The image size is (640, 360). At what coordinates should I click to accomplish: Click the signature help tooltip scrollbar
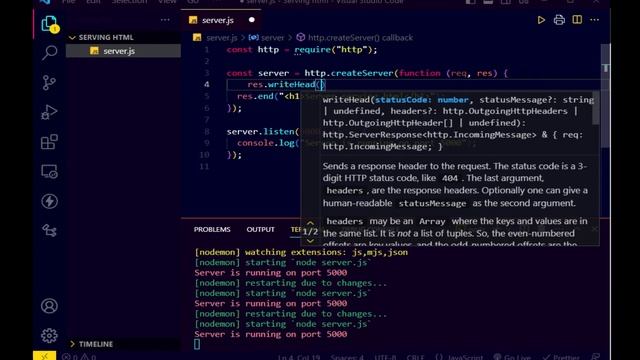[596, 108]
